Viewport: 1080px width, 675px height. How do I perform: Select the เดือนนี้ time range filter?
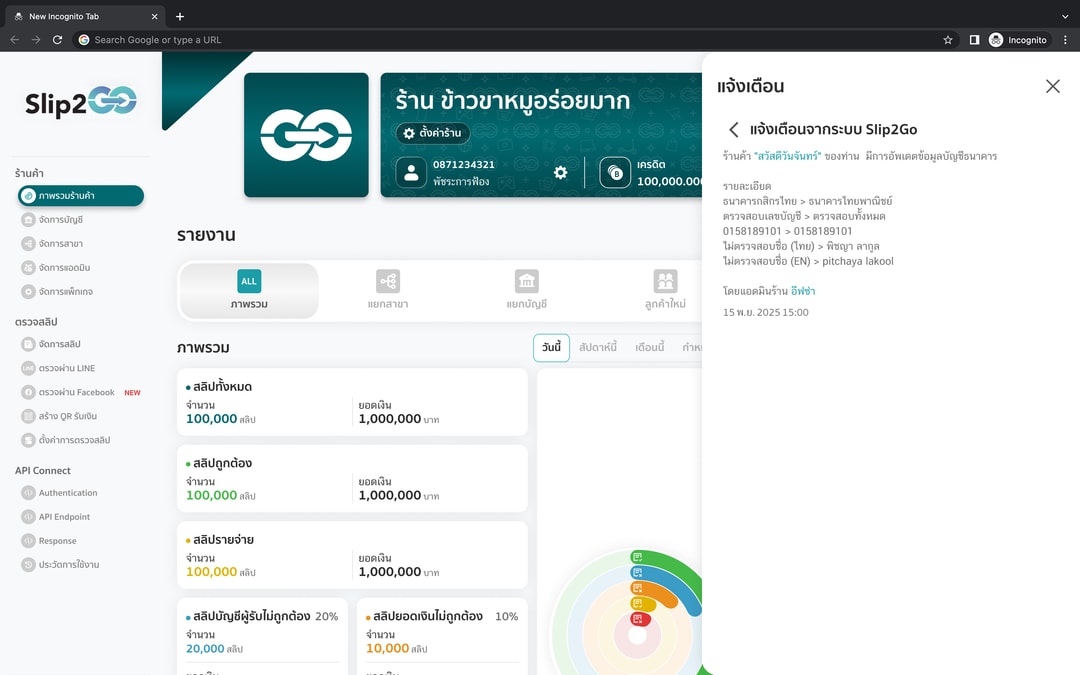pyautogui.click(x=650, y=348)
